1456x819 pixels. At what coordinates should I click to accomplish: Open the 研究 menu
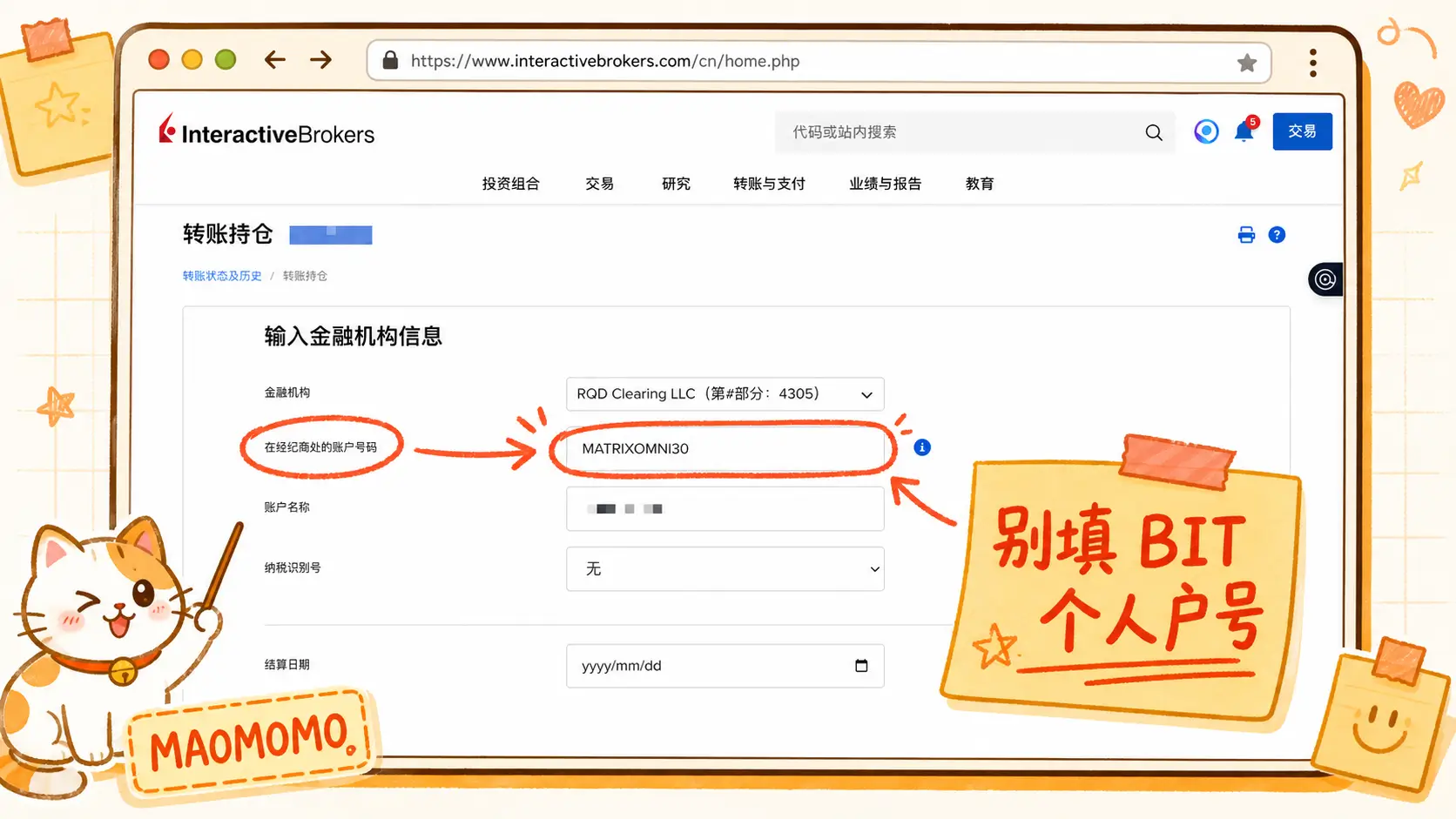click(x=676, y=184)
